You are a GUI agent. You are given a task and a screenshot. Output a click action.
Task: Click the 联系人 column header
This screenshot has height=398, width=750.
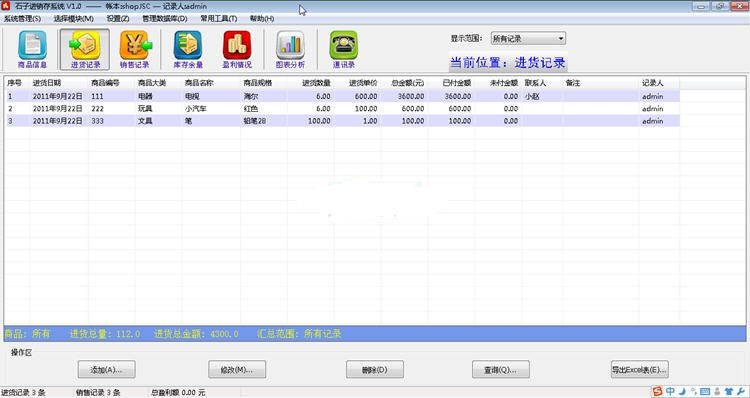click(x=542, y=83)
